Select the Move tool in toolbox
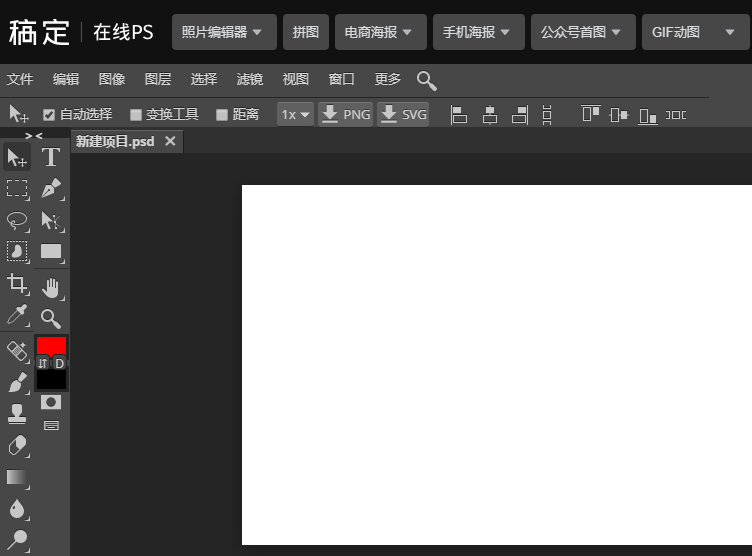 pyautogui.click(x=17, y=157)
